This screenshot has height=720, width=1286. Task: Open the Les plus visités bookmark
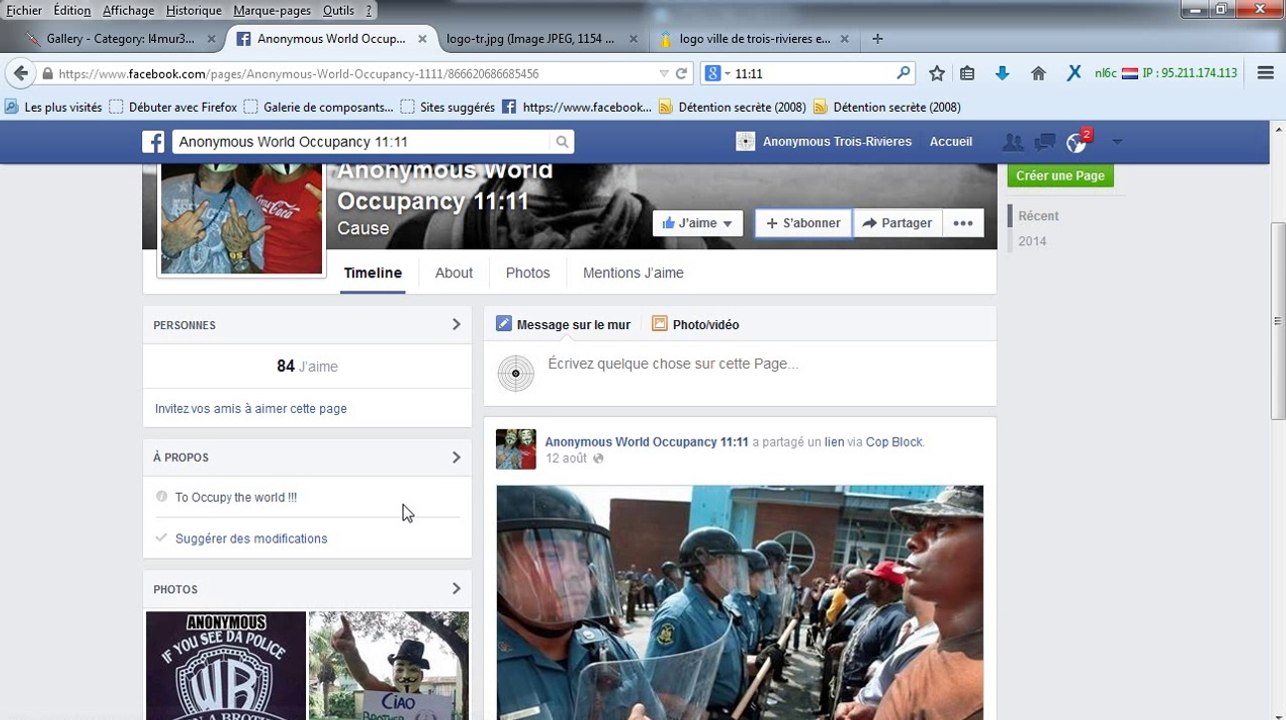point(54,107)
